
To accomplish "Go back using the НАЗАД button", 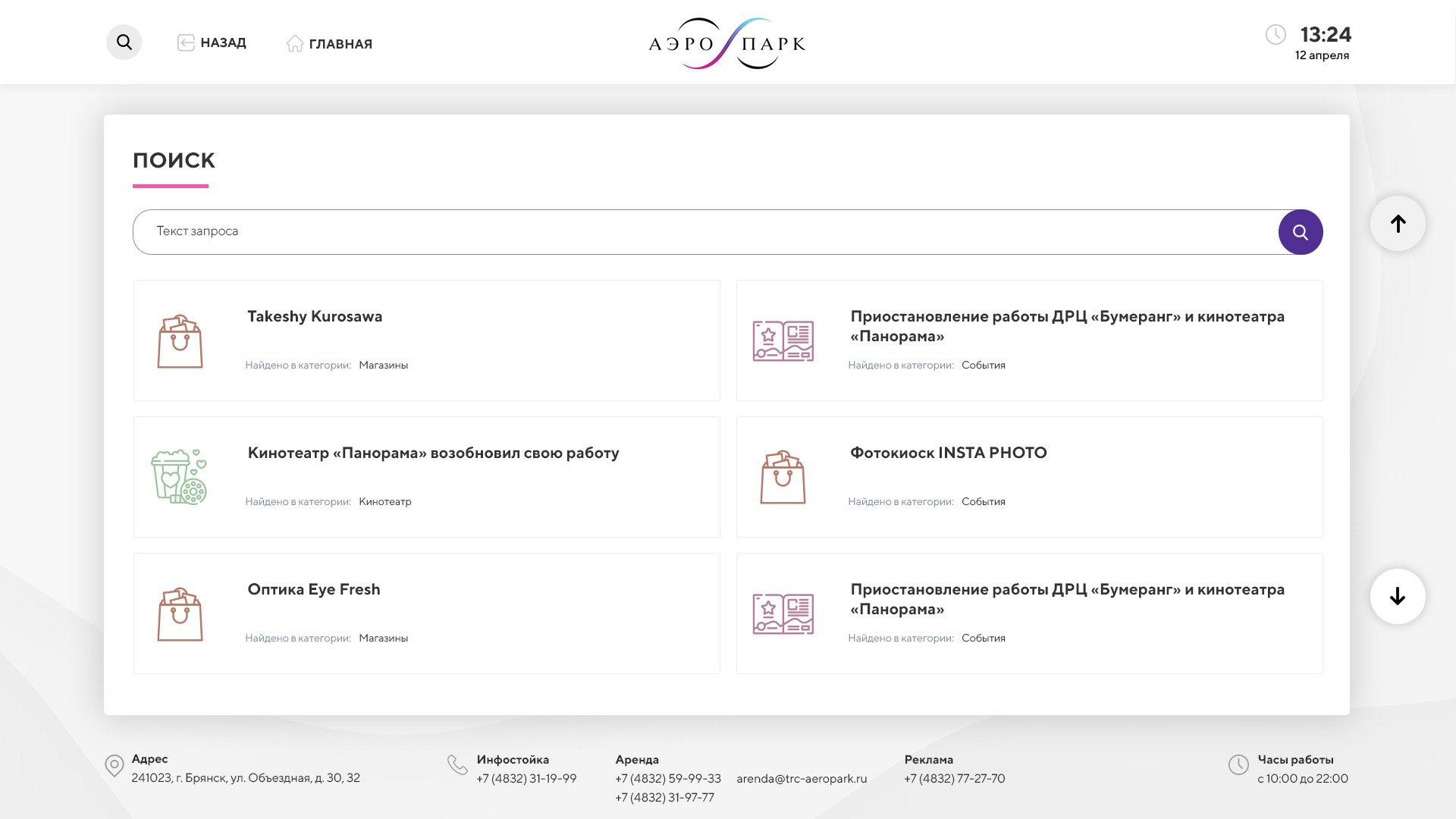I will [x=212, y=43].
